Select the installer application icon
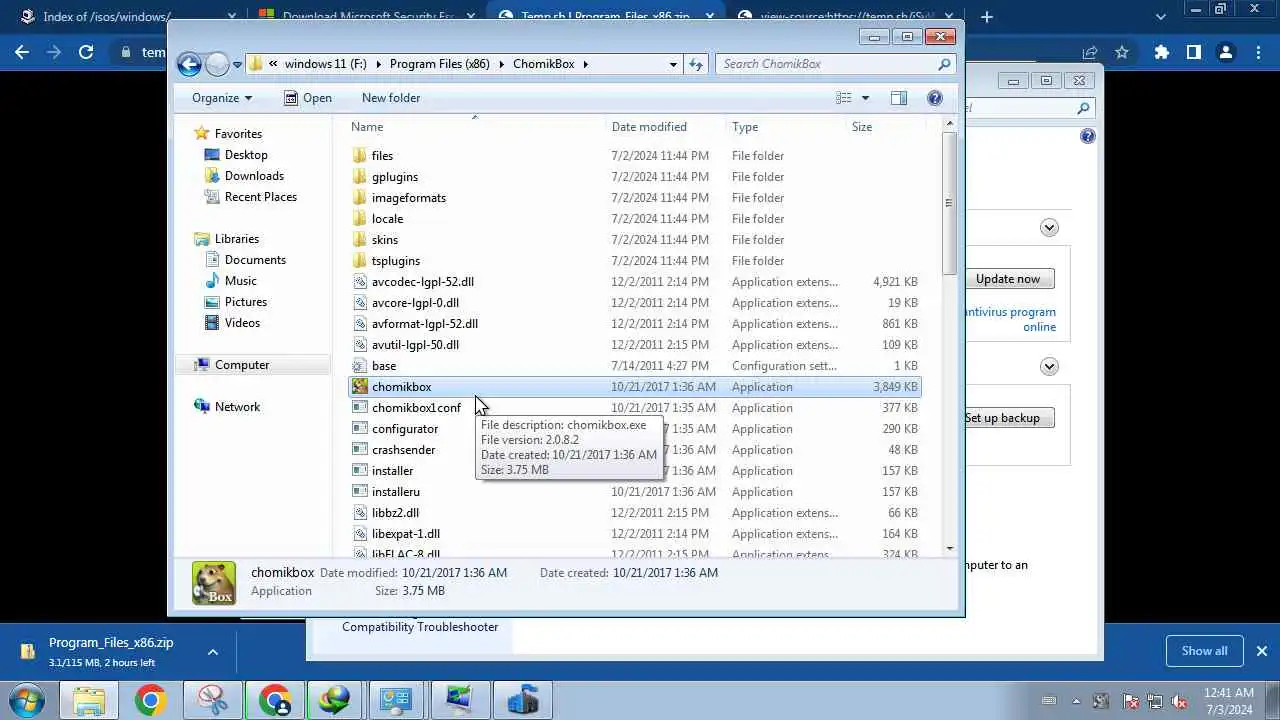The height and width of the screenshot is (720, 1280). point(360,471)
